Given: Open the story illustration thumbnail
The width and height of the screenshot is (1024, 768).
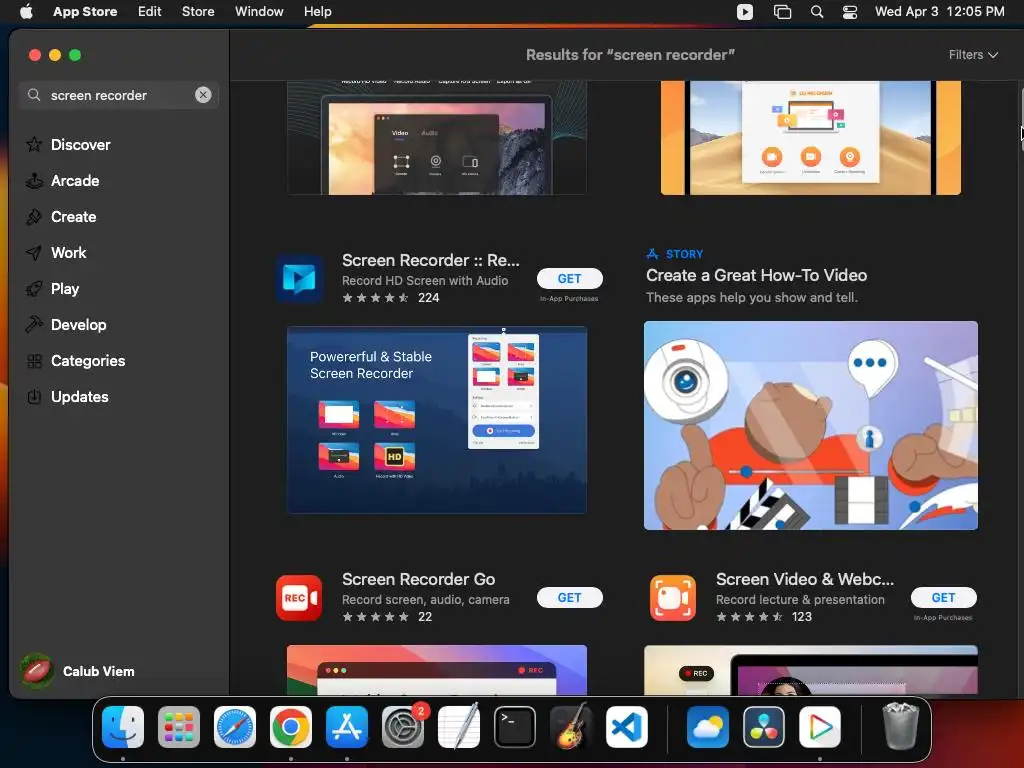Looking at the screenshot, I should pos(810,425).
